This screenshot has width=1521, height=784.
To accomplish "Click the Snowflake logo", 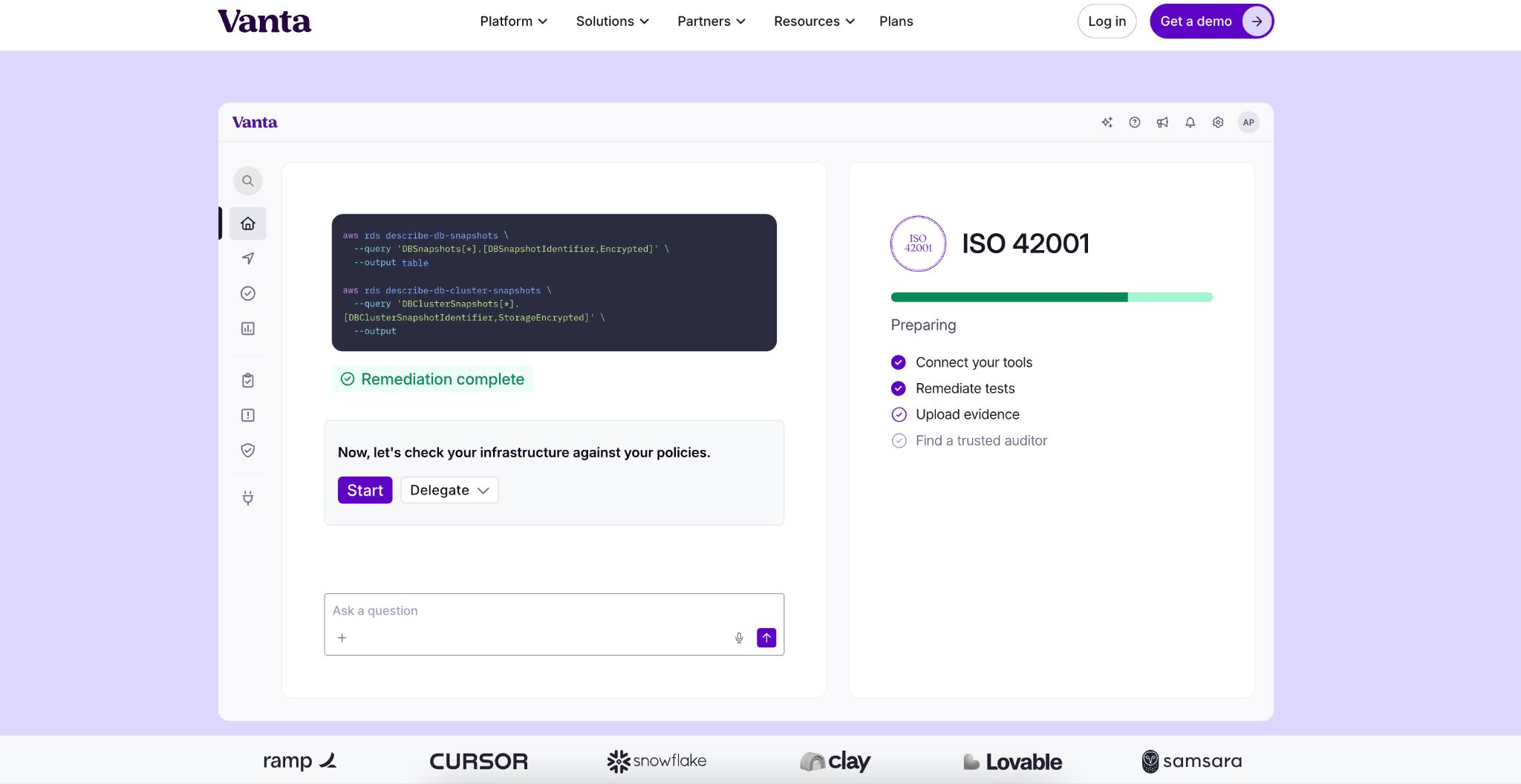I will 657,761.
